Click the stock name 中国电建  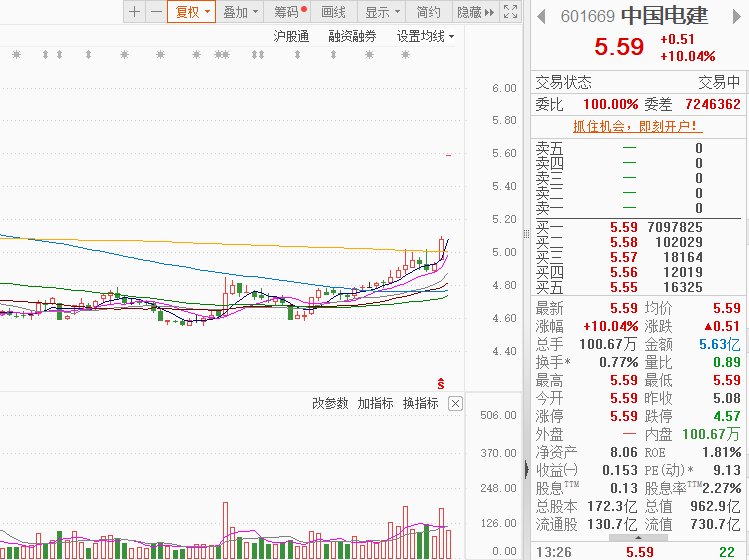click(x=664, y=16)
